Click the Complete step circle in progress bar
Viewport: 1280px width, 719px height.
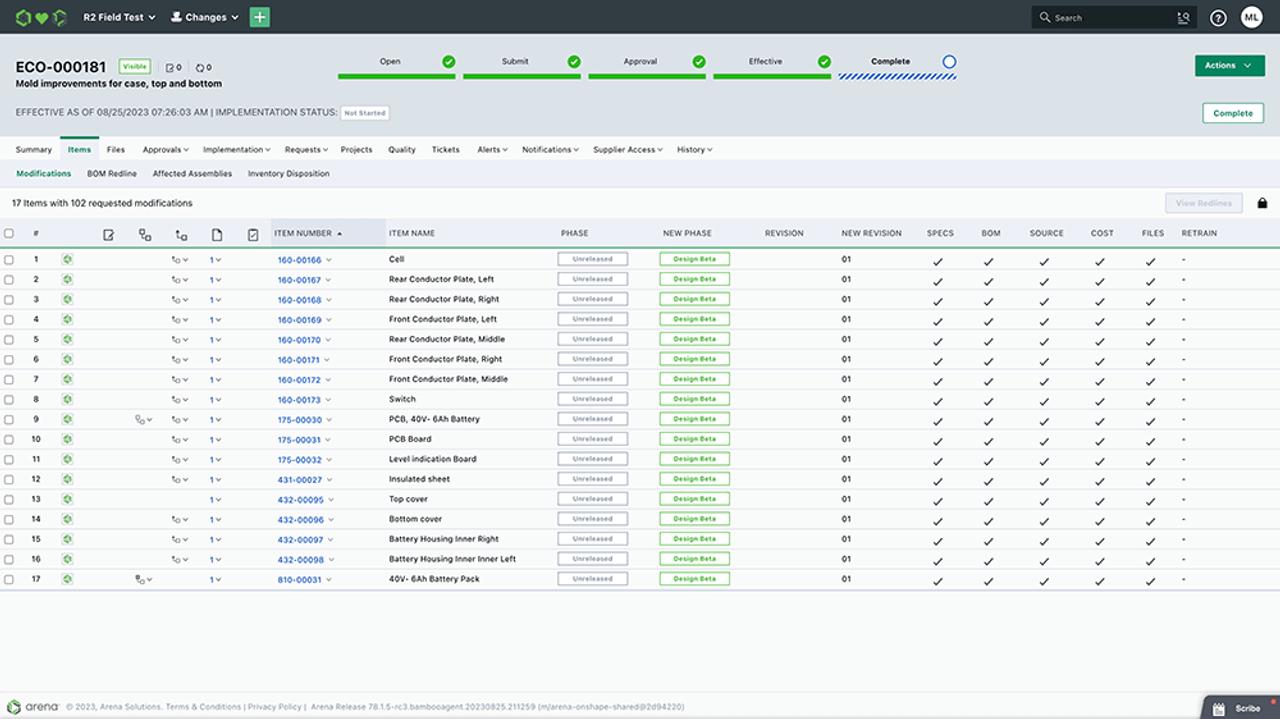click(x=950, y=61)
